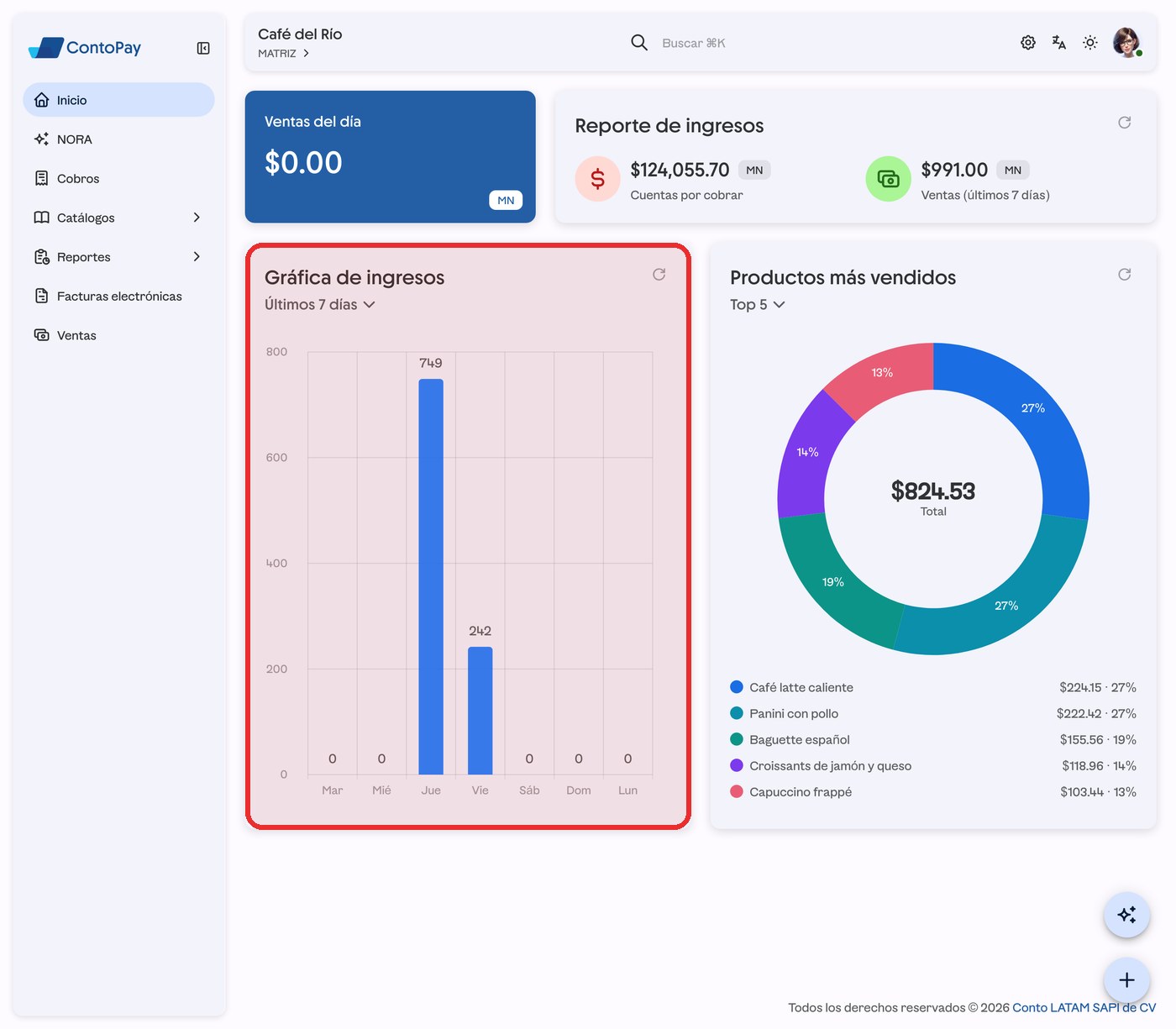Click the search magnifier icon
The height and width of the screenshot is (1029, 1176).
(639, 42)
